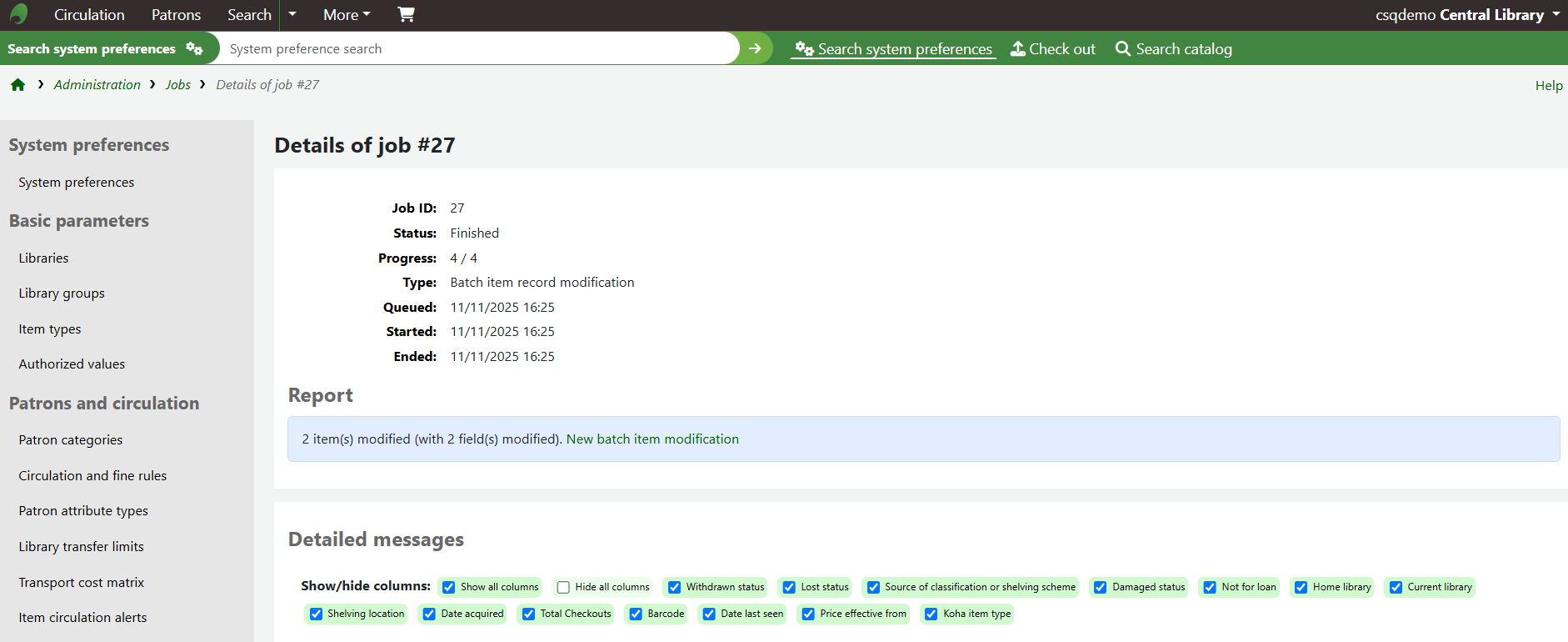This screenshot has height=642, width=1568.
Task: Toggle Shelving location column checkbox
Action: (316, 614)
